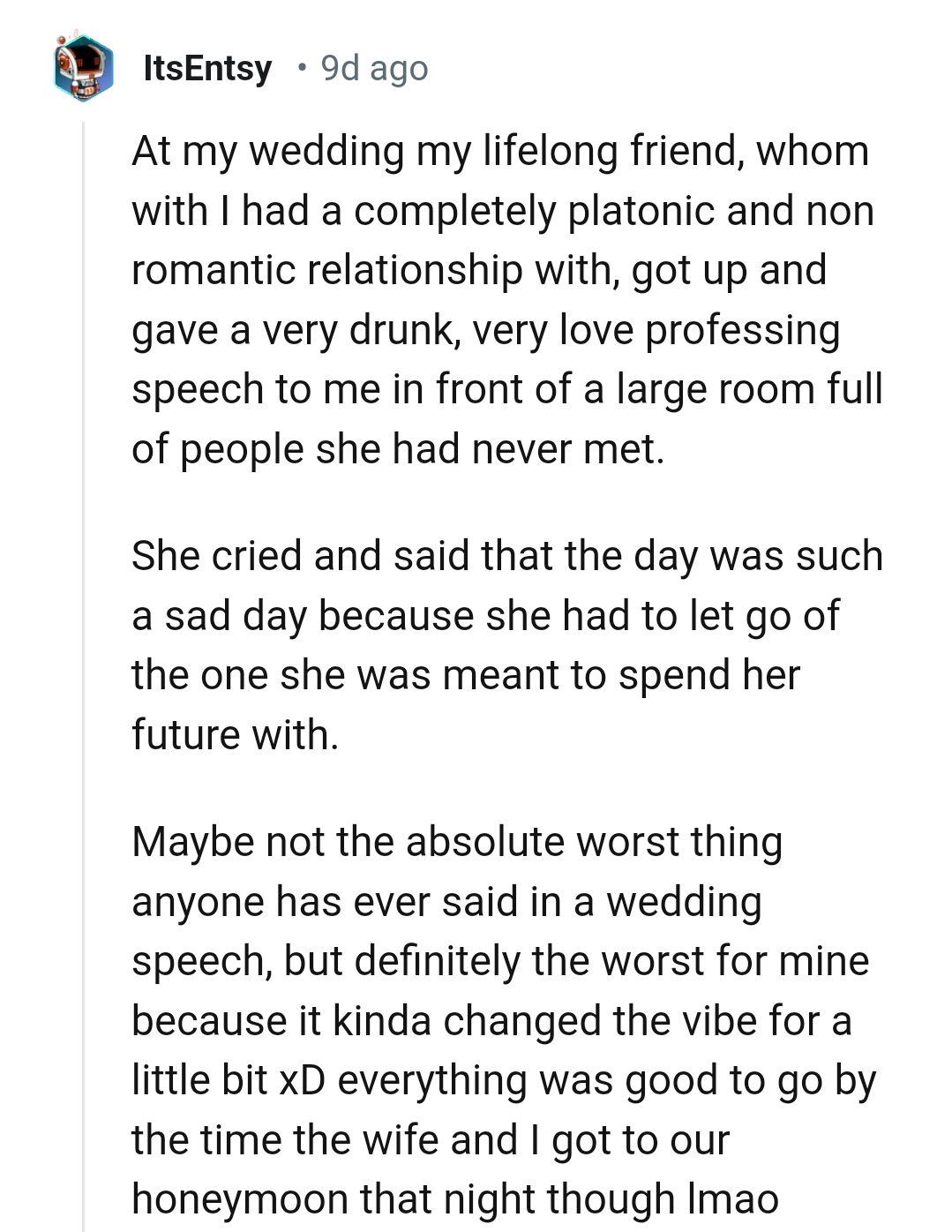The width and height of the screenshot is (952, 1232).
Task: Select the paragraph starting "Maybe not the absolute"
Action: pos(503,1020)
